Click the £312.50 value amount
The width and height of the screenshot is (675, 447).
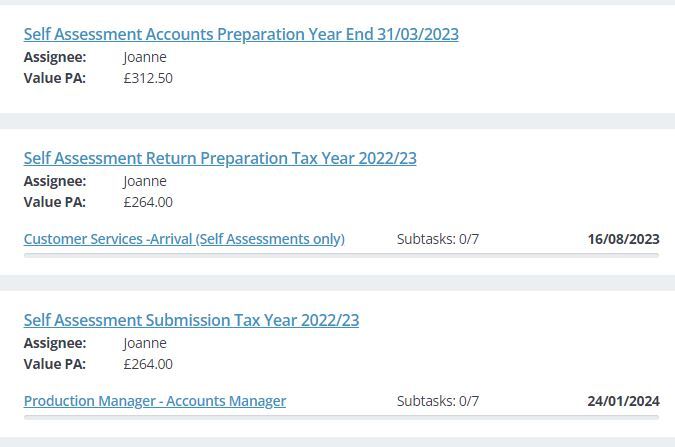click(148, 78)
